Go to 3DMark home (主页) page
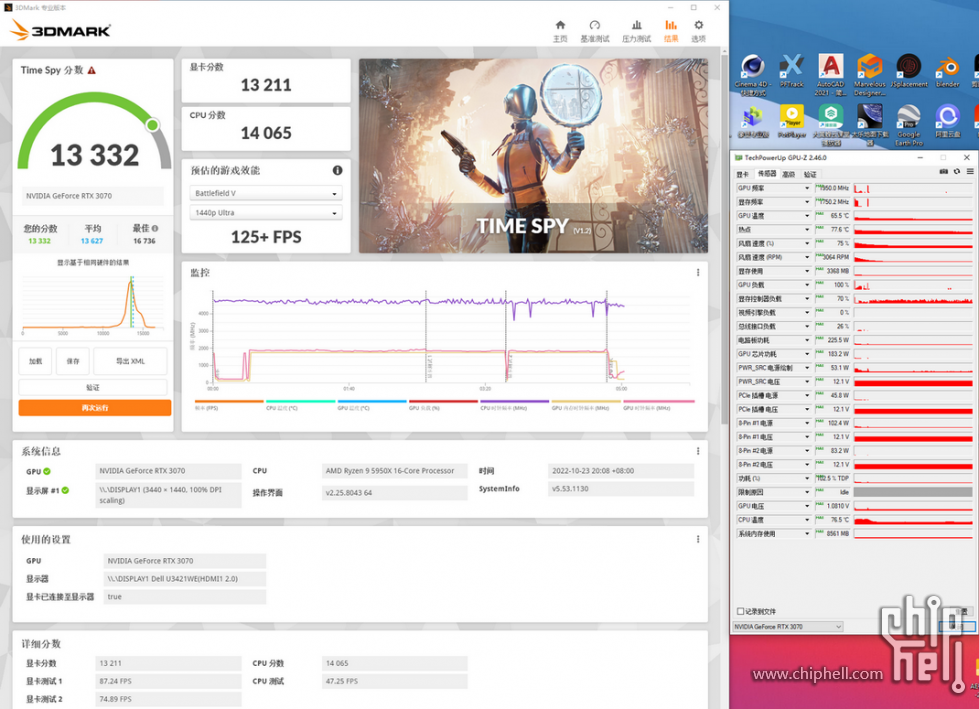This screenshot has width=979, height=709. tap(560, 31)
